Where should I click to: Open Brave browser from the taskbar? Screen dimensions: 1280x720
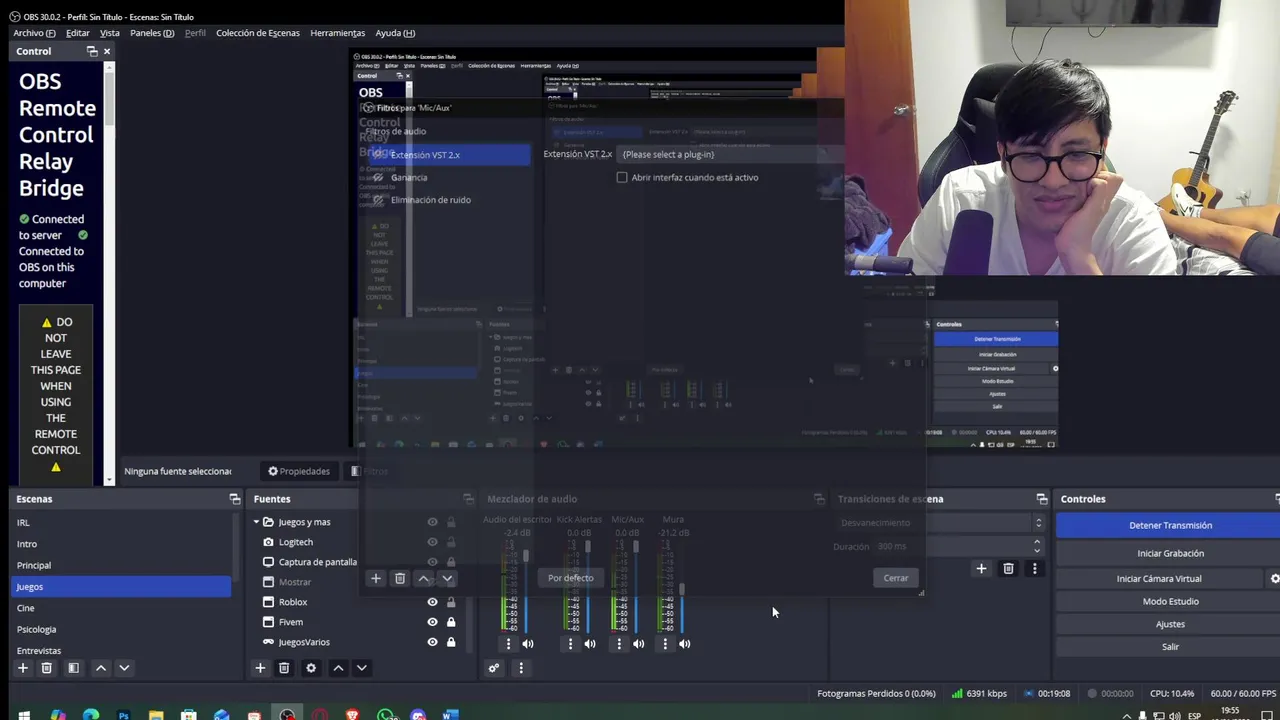coord(352,715)
